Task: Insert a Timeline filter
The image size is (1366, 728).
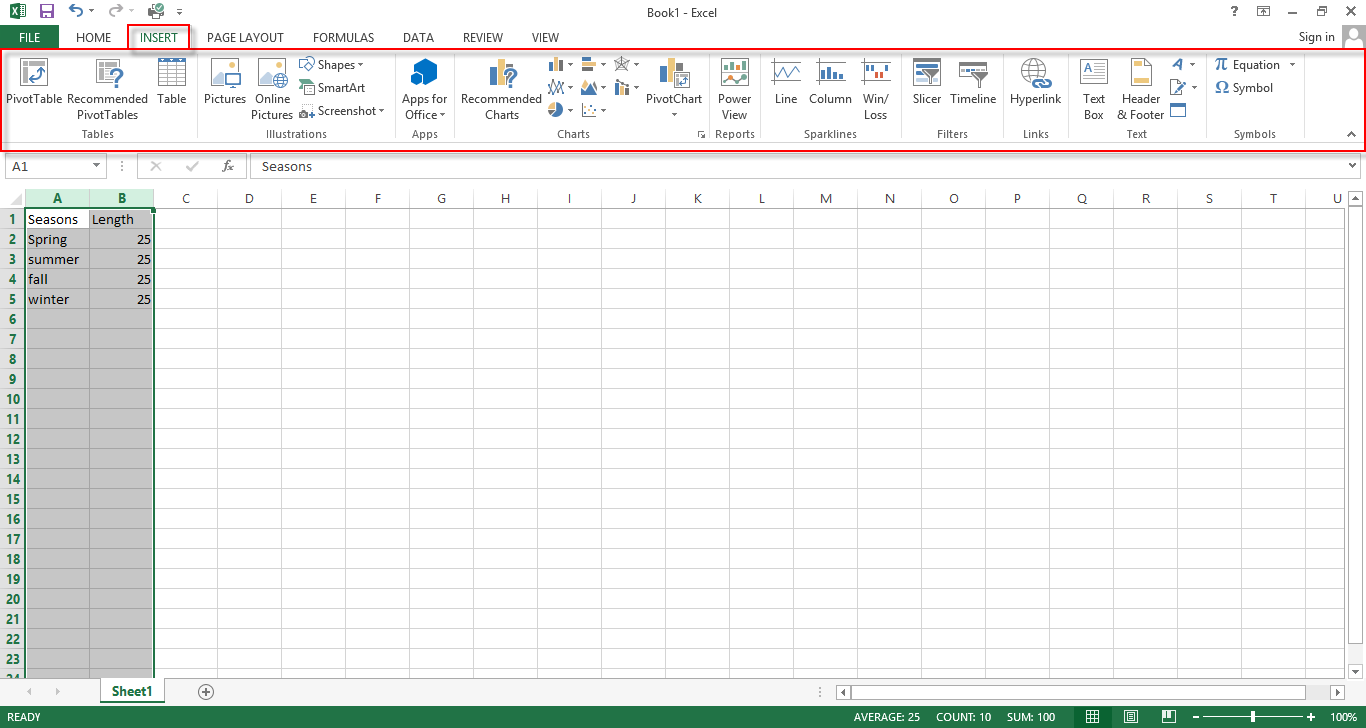Action: (x=973, y=82)
